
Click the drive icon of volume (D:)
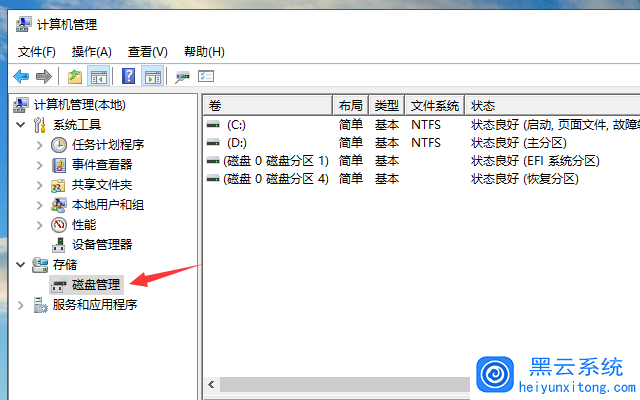[213, 143]
